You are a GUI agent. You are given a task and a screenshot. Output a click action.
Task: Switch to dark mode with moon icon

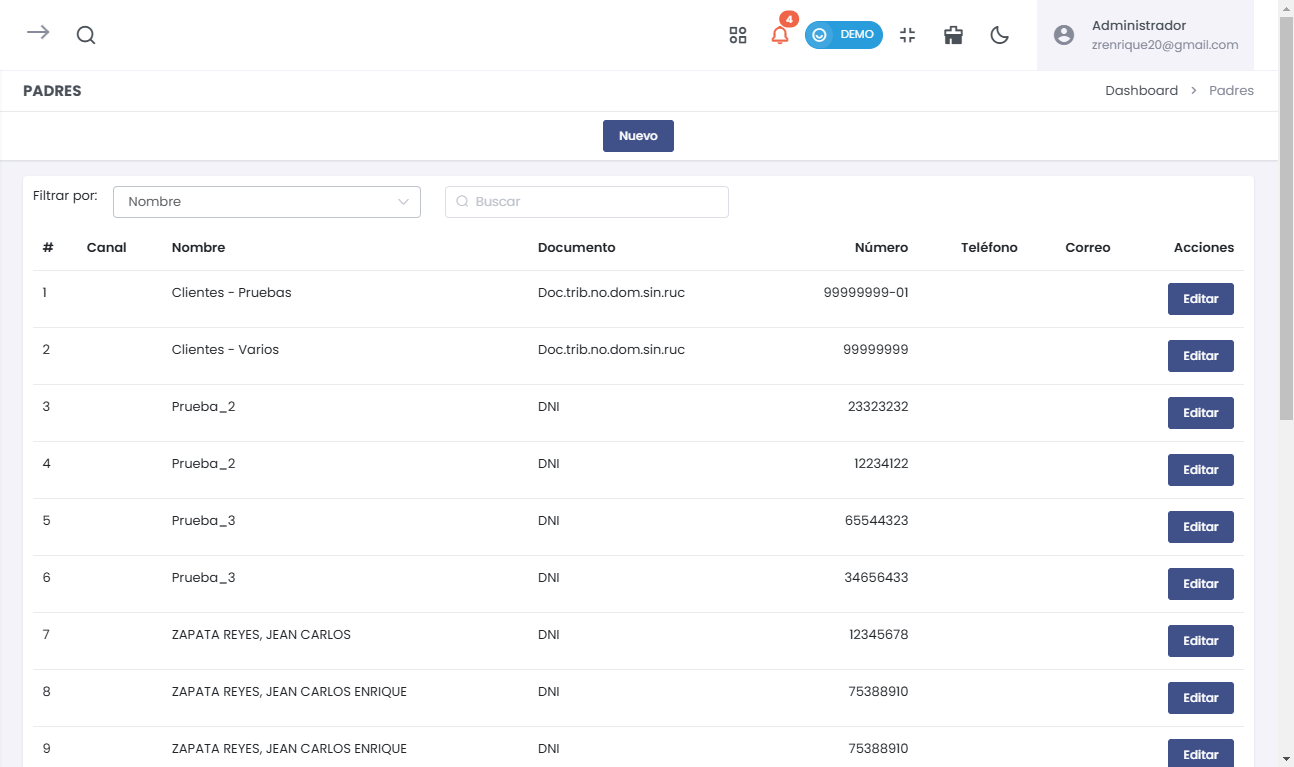coord(999,35)
